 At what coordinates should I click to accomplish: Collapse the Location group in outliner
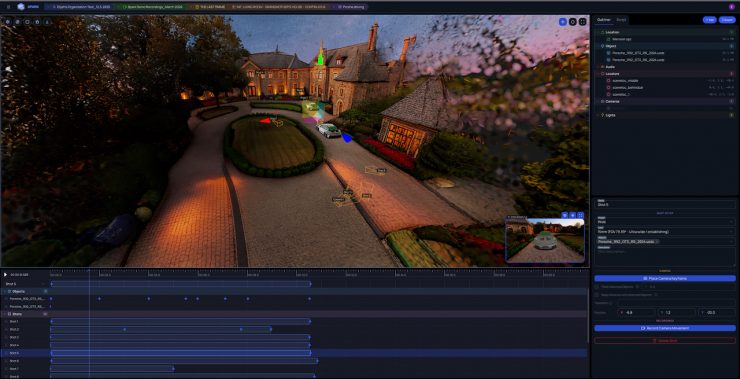(x=597, y=32)
